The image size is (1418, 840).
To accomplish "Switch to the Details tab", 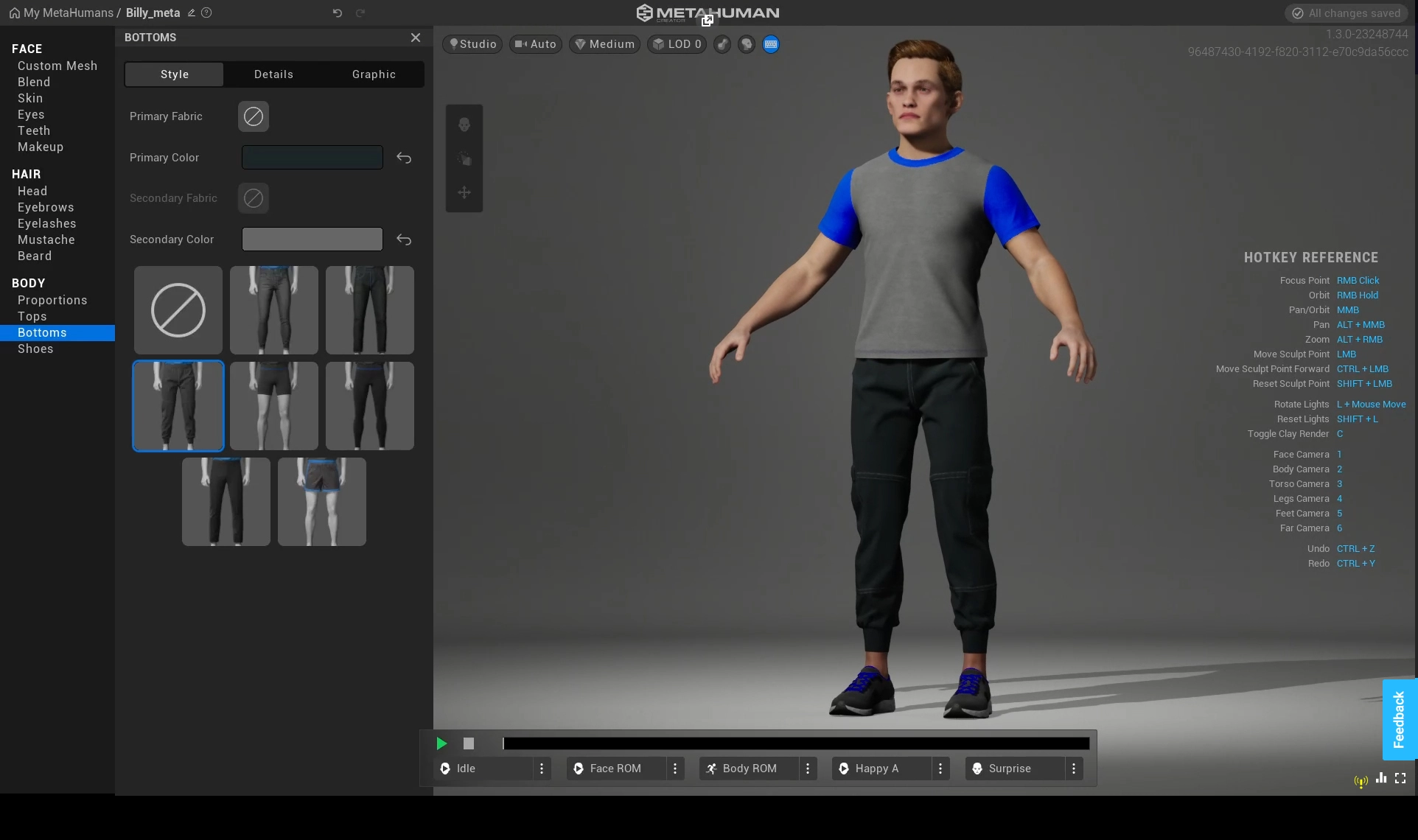I will coord(273,74).
